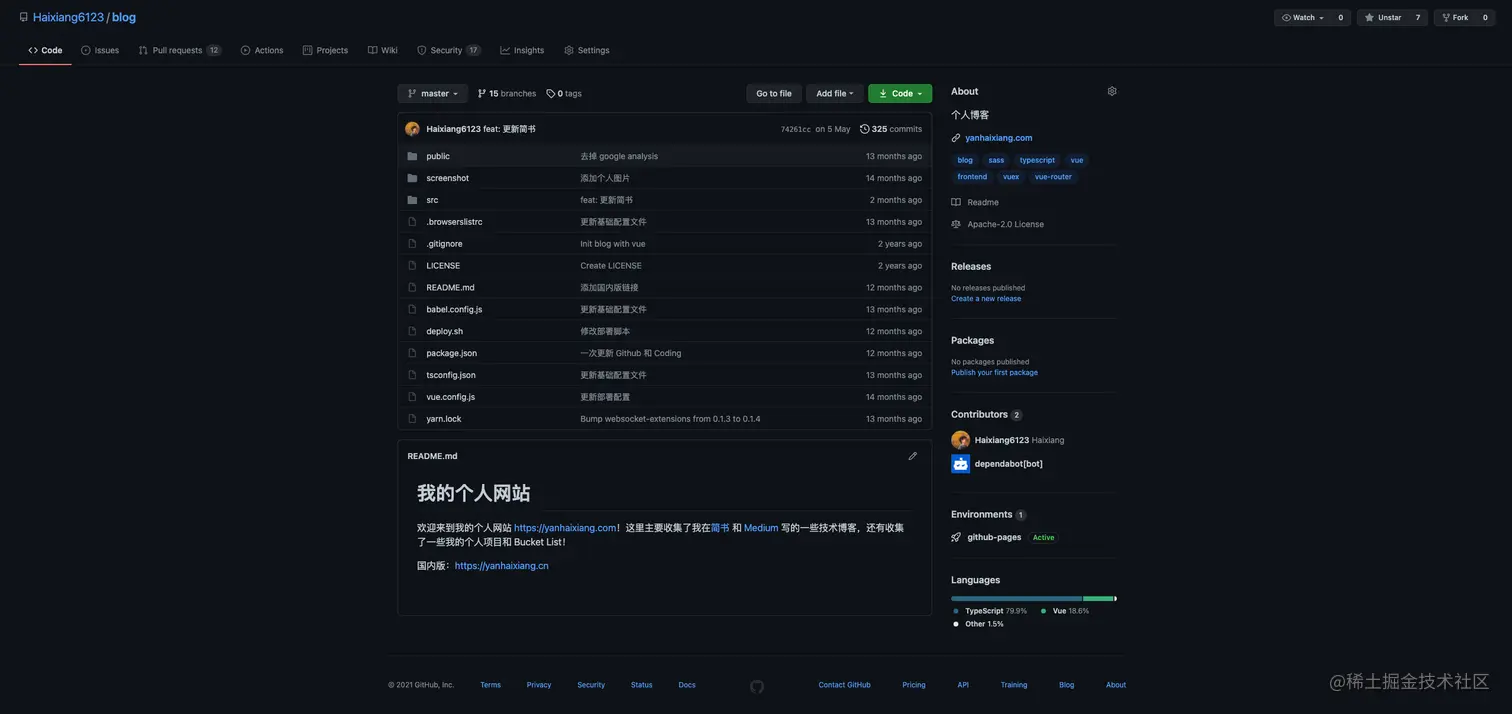Click the screenshot folder icon
The image size is (1512, 714).
coord(412,178)
